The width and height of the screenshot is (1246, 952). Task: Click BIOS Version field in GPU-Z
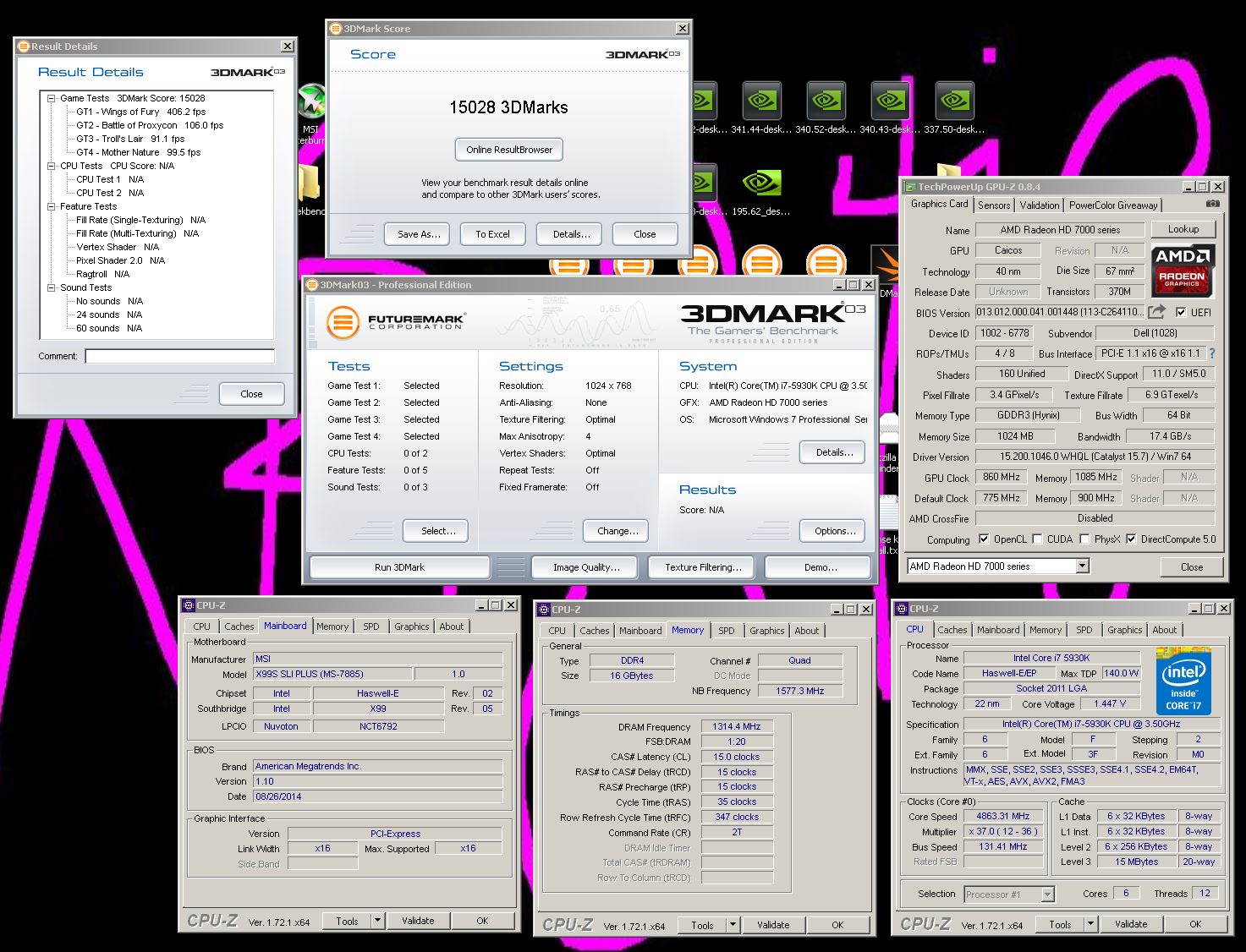point(1059,312)
